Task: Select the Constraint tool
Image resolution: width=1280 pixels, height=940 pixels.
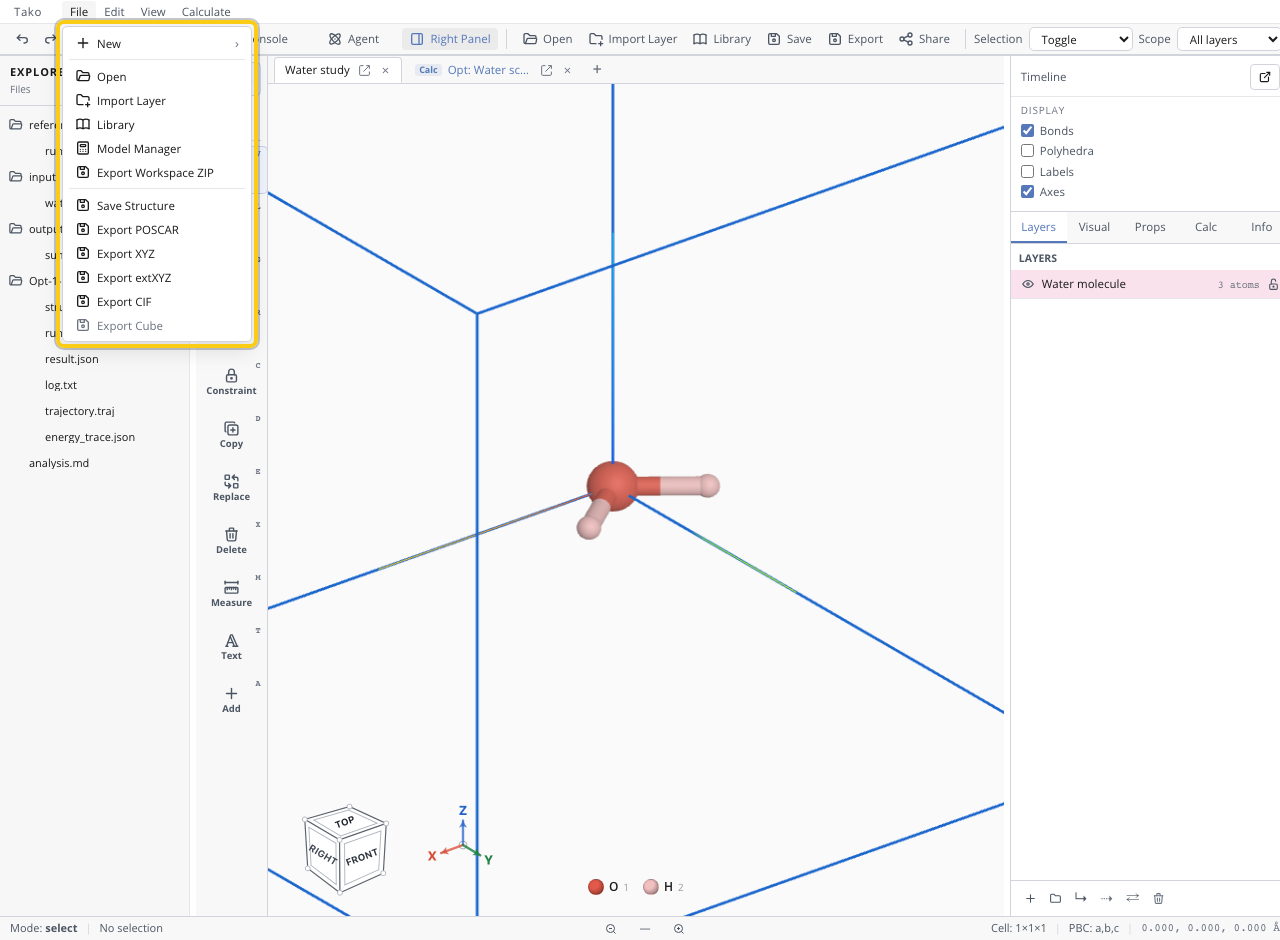Action: pyautogui.click(x=231, y=381)
